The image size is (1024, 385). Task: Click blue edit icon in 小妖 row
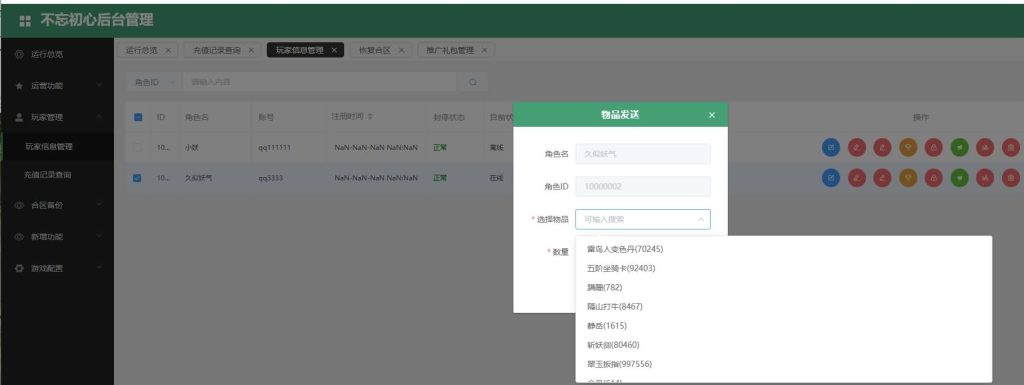[x=831, y=147]
